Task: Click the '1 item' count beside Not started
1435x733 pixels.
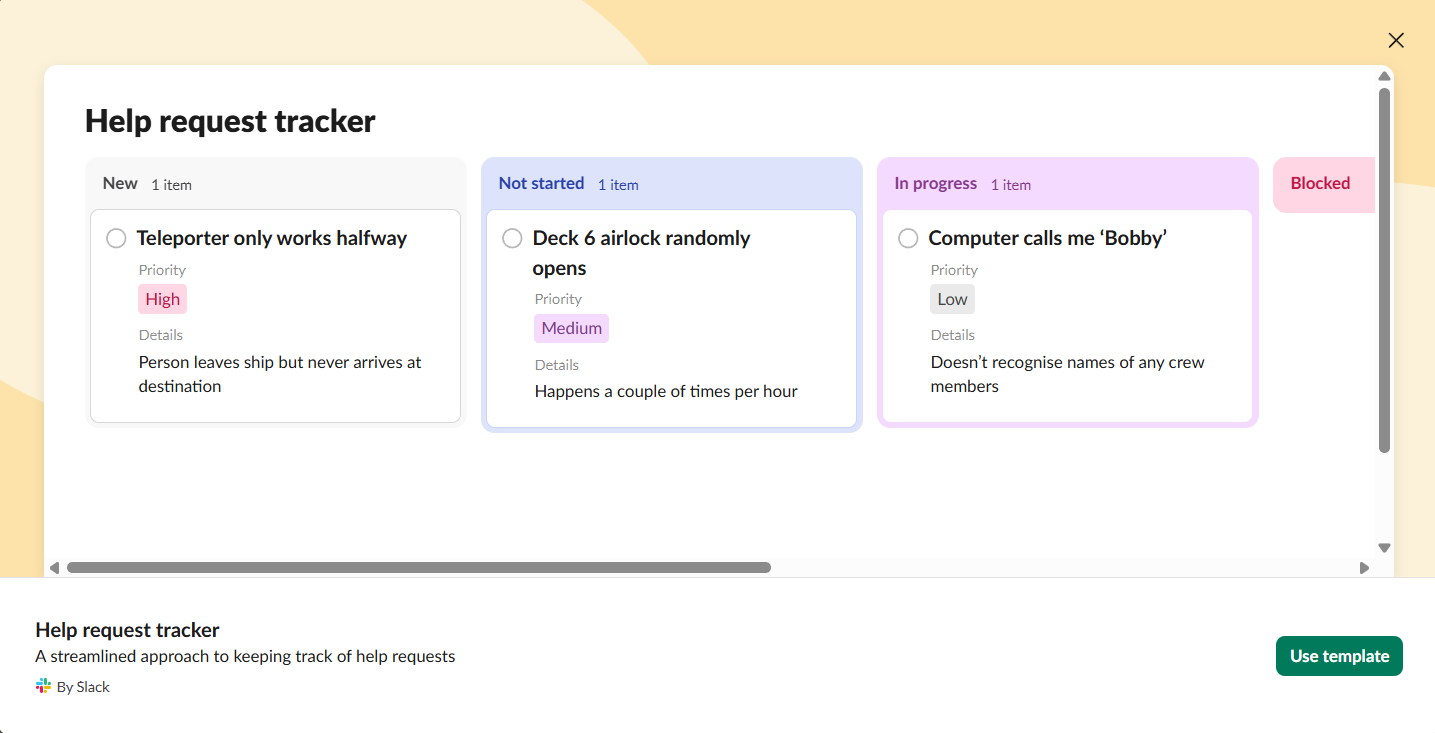Action: [618, 185]
